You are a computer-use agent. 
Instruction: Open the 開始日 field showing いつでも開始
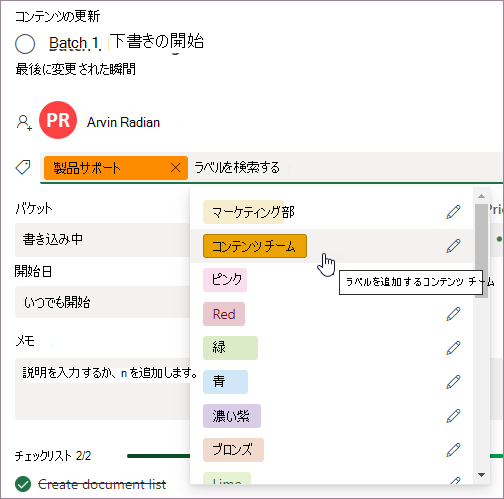tap(103, 302)
